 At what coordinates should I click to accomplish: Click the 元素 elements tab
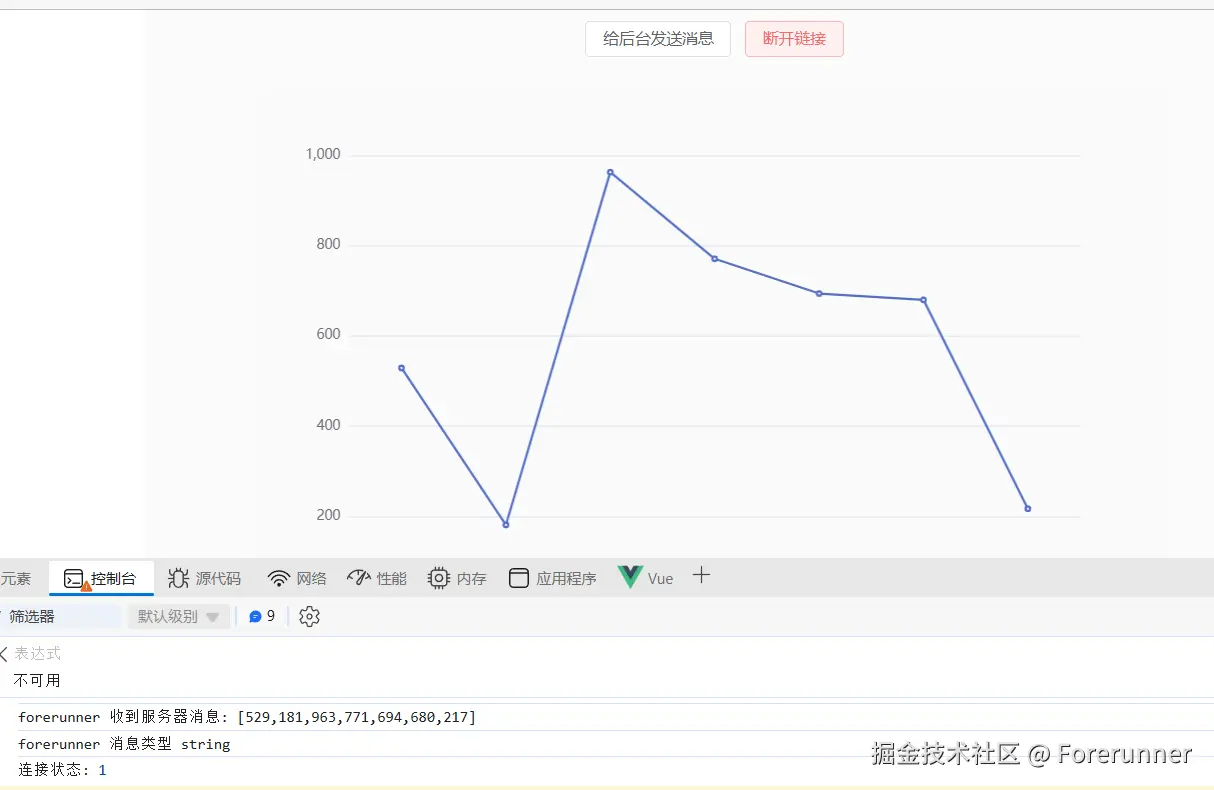[15, 578]
